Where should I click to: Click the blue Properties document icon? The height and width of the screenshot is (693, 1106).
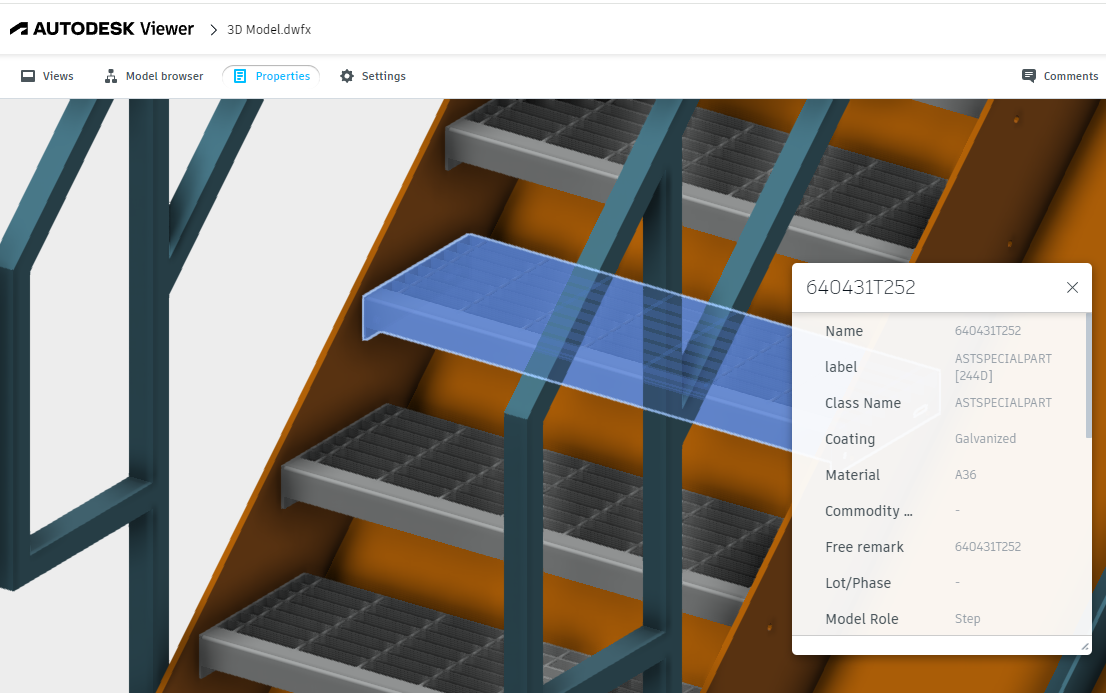coord(239,76)
